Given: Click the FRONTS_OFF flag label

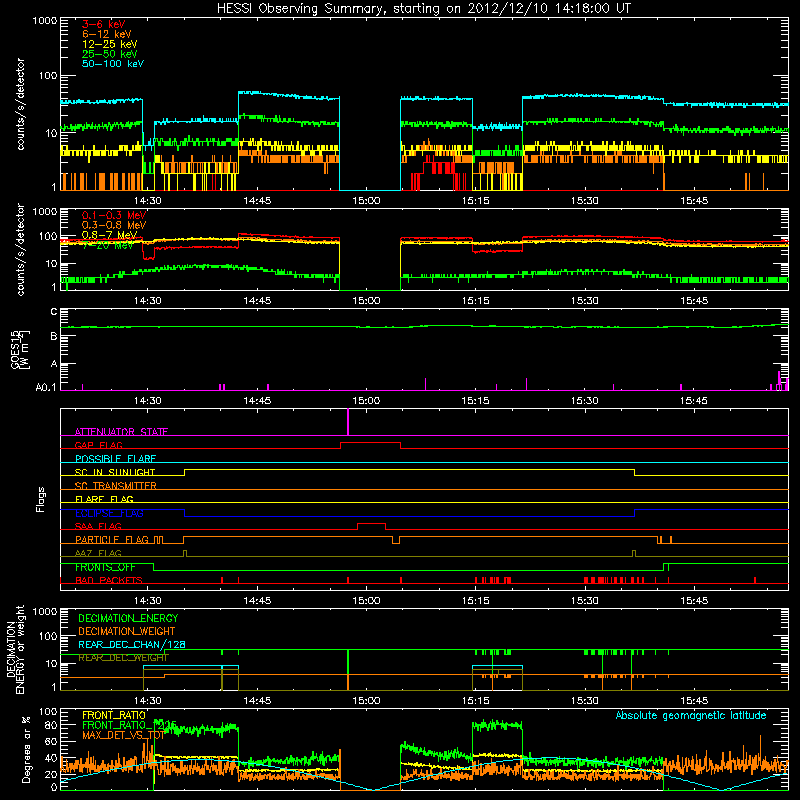Looking at the screenshot, I should (x=105, y=567).
